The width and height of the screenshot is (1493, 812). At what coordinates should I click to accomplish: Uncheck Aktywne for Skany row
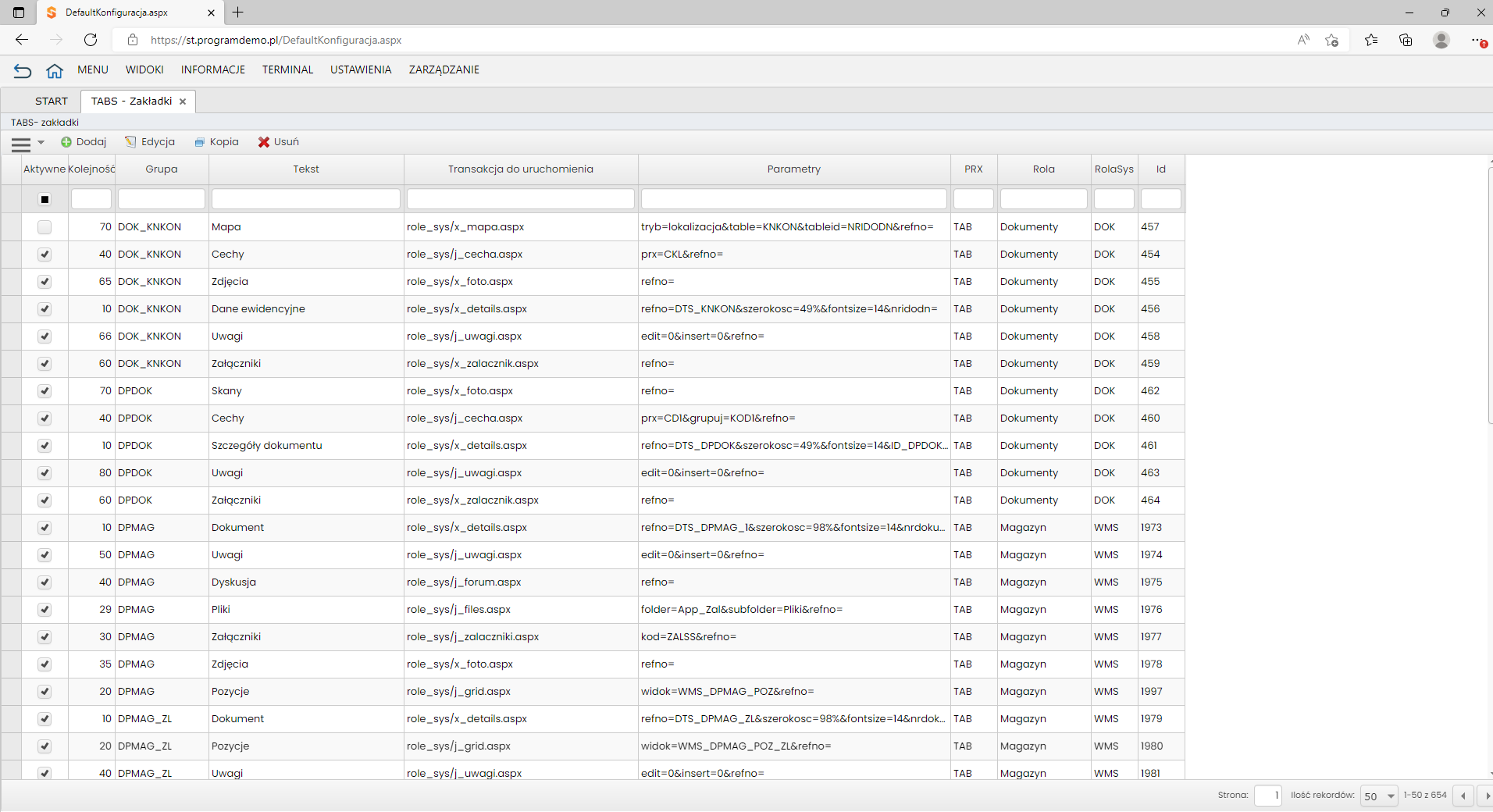click(45, 391)
